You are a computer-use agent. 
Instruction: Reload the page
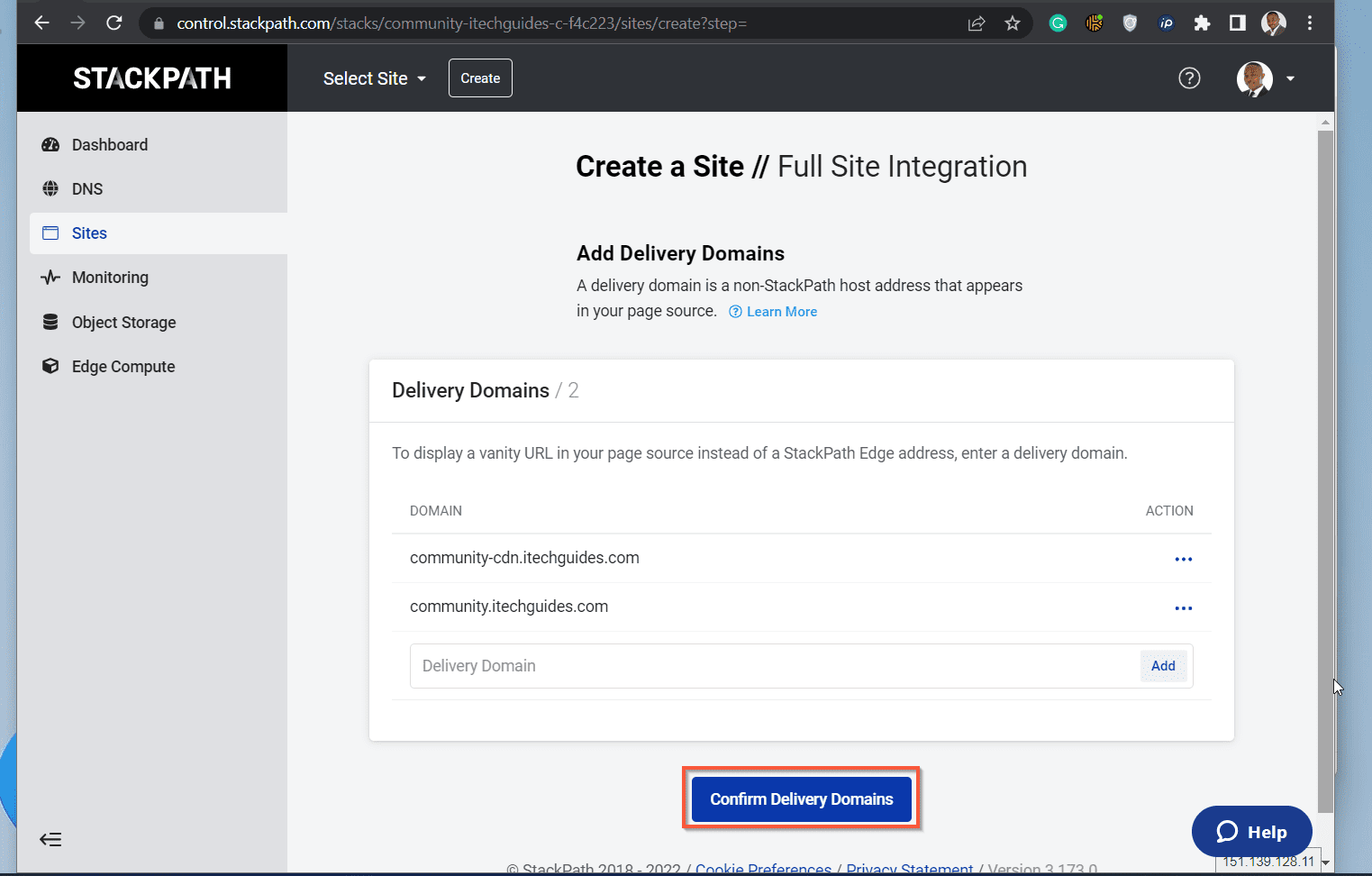tap(114, 23)
